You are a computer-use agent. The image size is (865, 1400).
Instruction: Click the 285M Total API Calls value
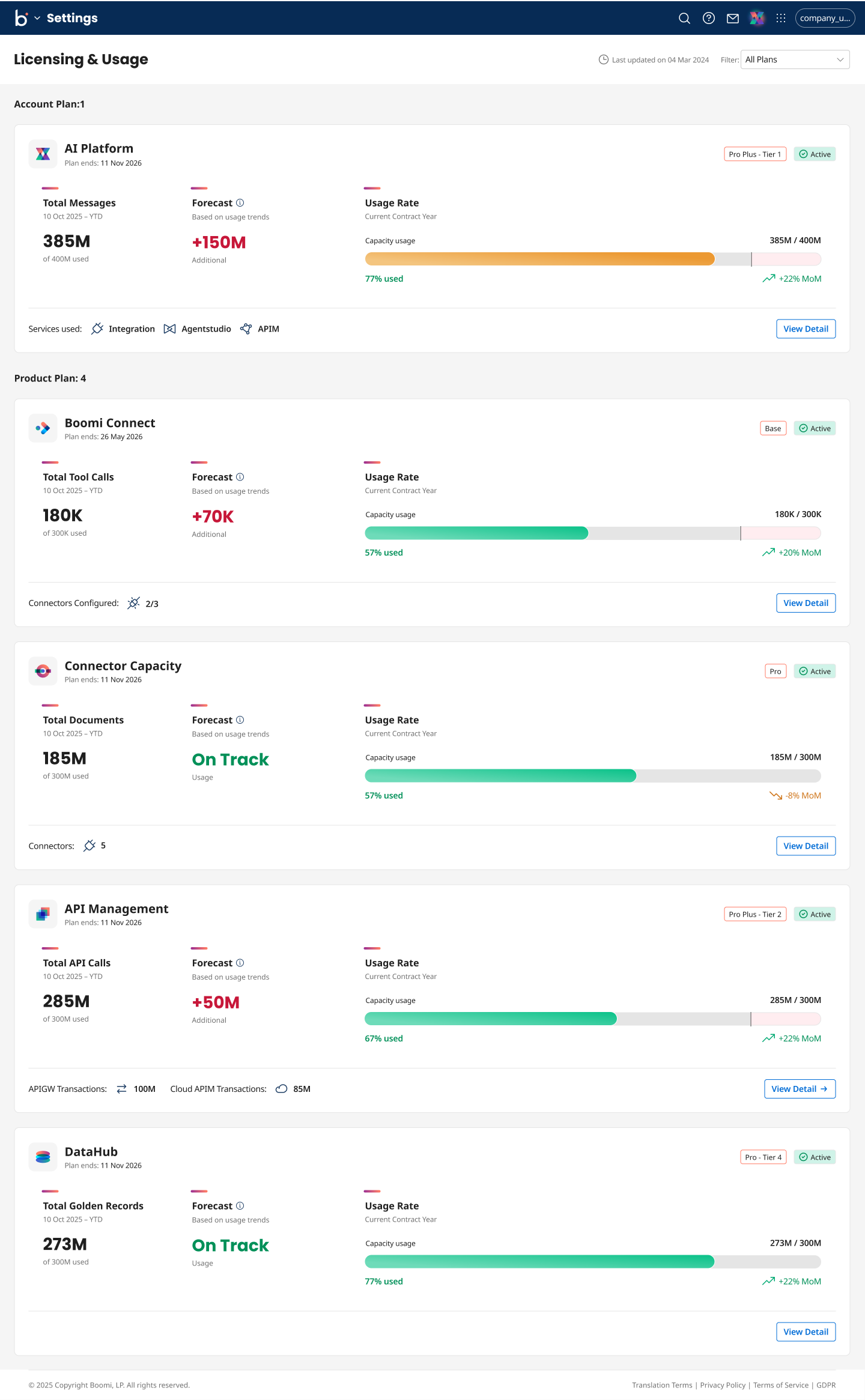tap(66, 1001)
